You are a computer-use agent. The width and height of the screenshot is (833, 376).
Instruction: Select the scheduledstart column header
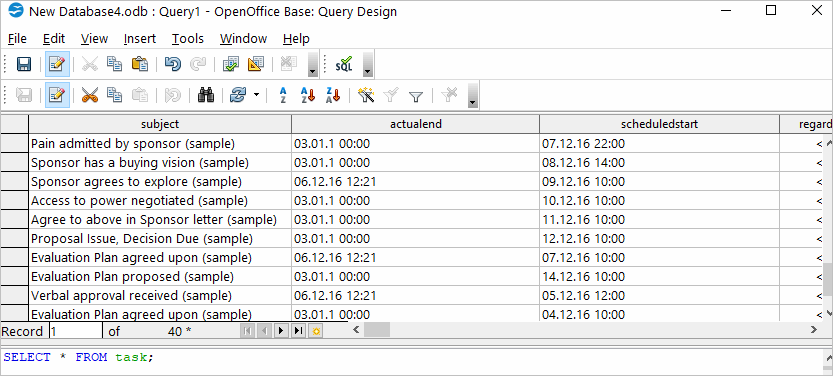pos(659,124)
